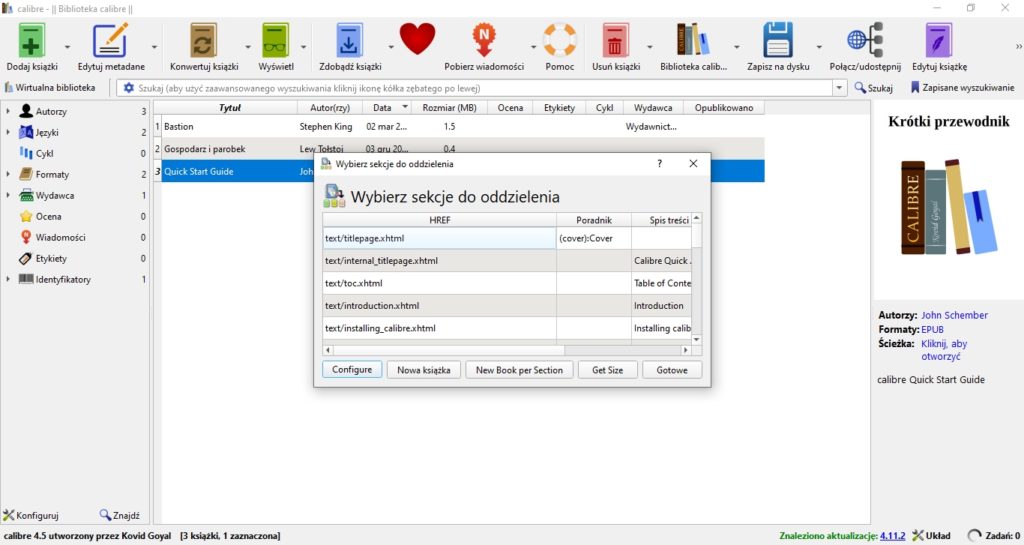1024x545 pixels.
Task: Select Gospodarz i parobek book row
Action: (459, 149)
